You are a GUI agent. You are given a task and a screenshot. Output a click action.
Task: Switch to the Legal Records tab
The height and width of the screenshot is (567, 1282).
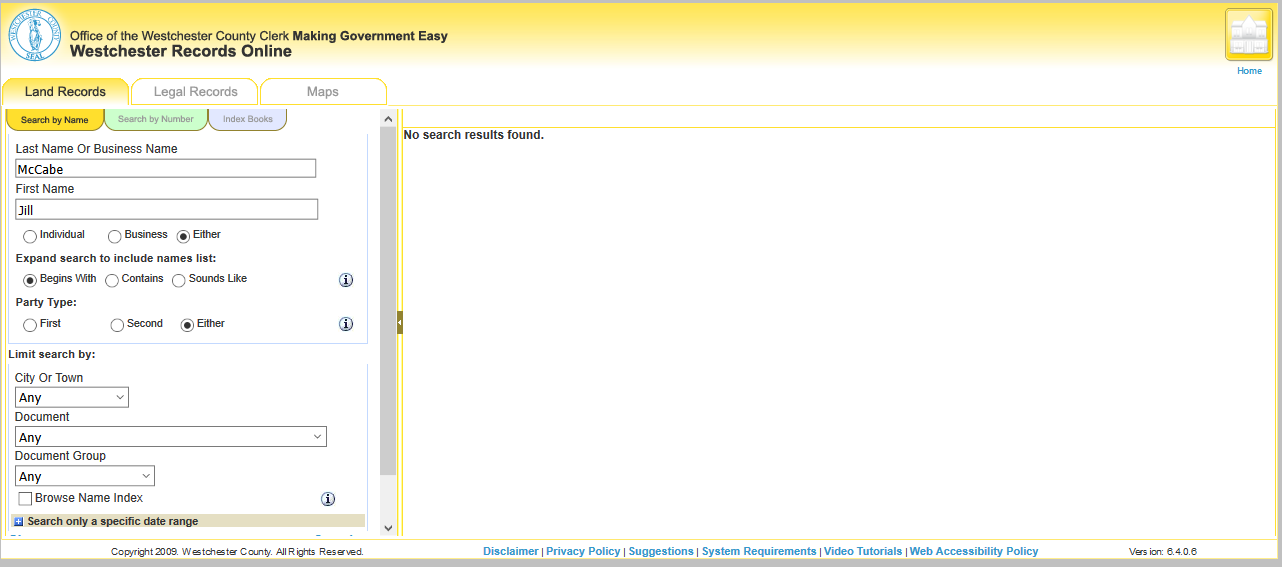coord(195,92)
